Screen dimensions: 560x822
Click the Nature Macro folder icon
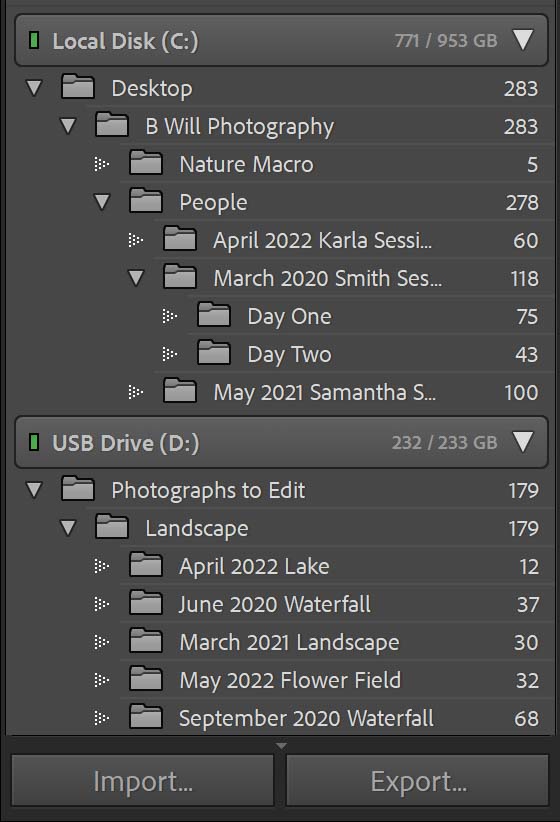(x=146, y=163)
